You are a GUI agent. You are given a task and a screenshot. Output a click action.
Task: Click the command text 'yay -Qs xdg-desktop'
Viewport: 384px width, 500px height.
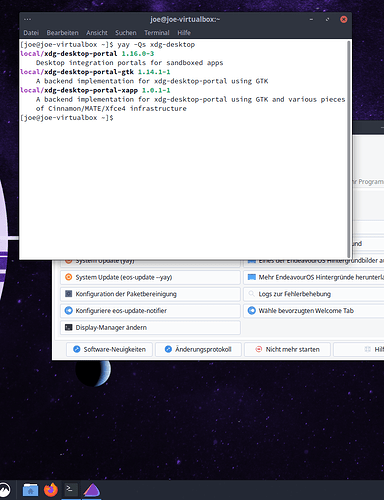[x=156, y=44]
